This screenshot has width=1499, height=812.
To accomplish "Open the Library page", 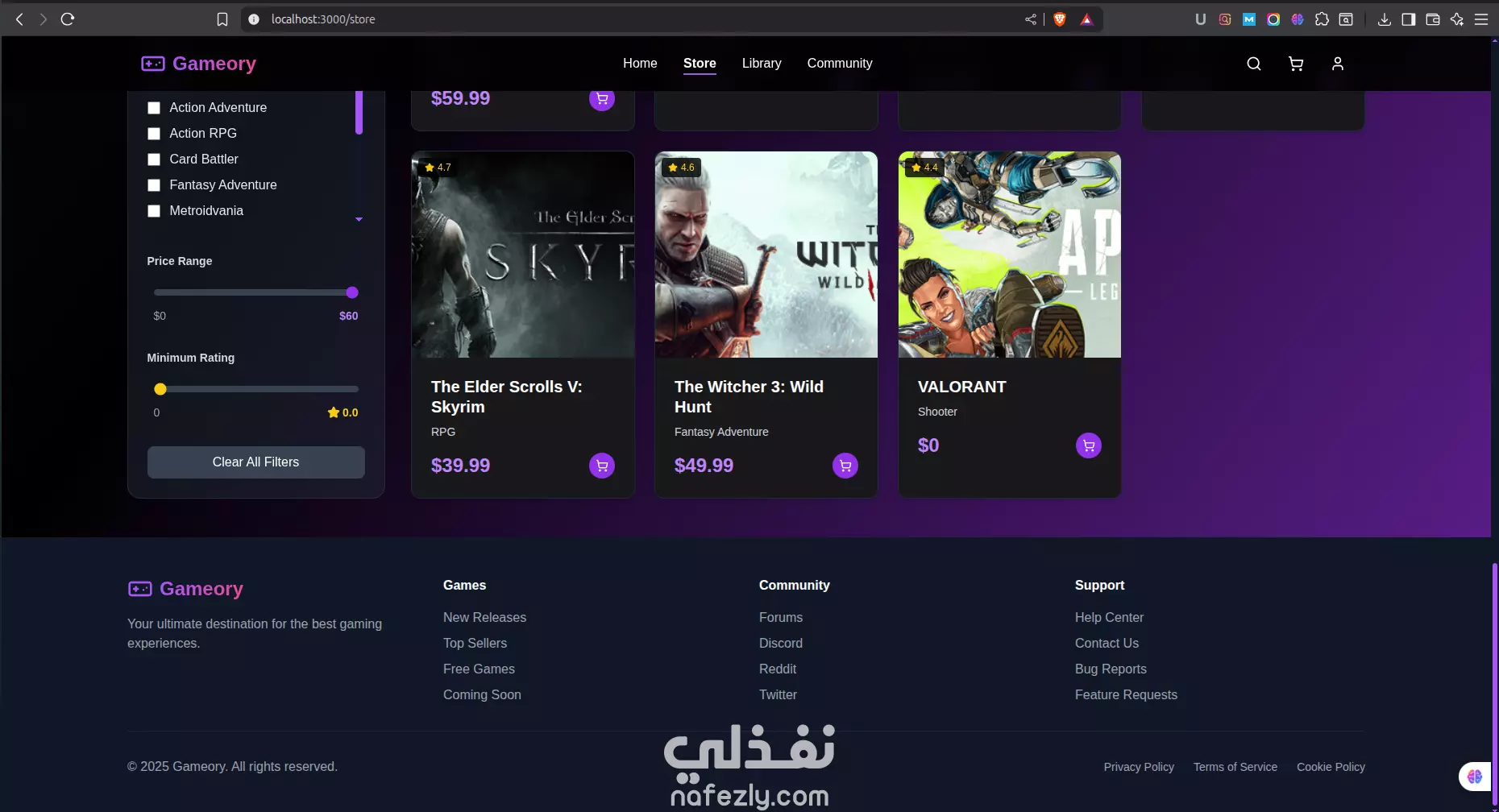I will click(762, 64).
